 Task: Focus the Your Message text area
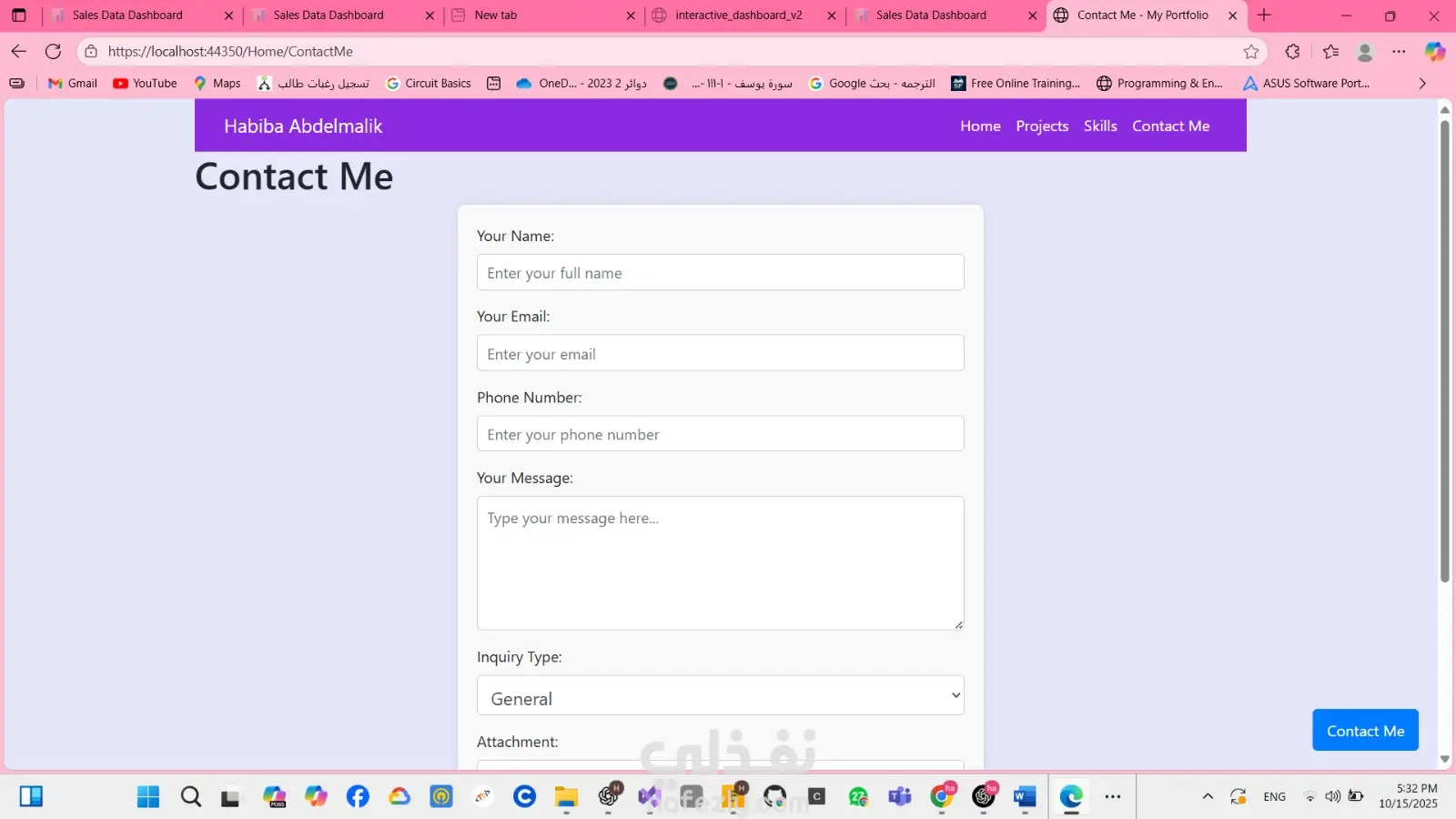(x=721, y=563)
